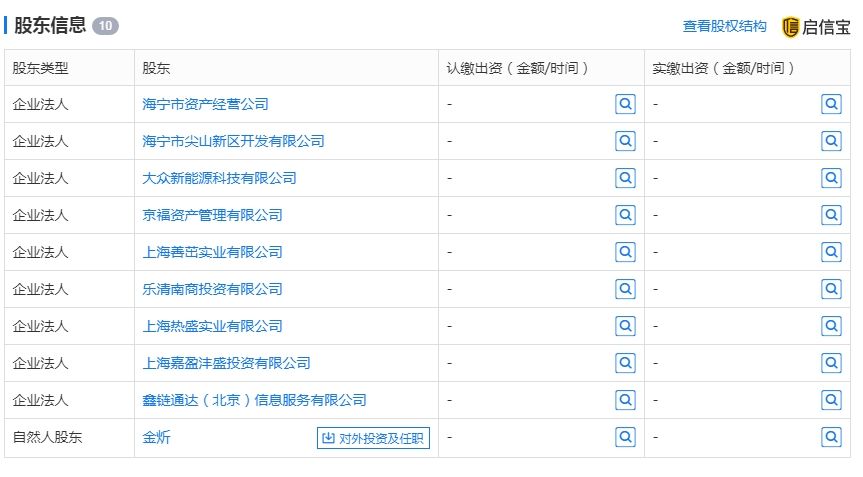Open paid-in capital details for 海宁市资产经营公司
This screenshot has width=863, height=477.
click(831, 104)
